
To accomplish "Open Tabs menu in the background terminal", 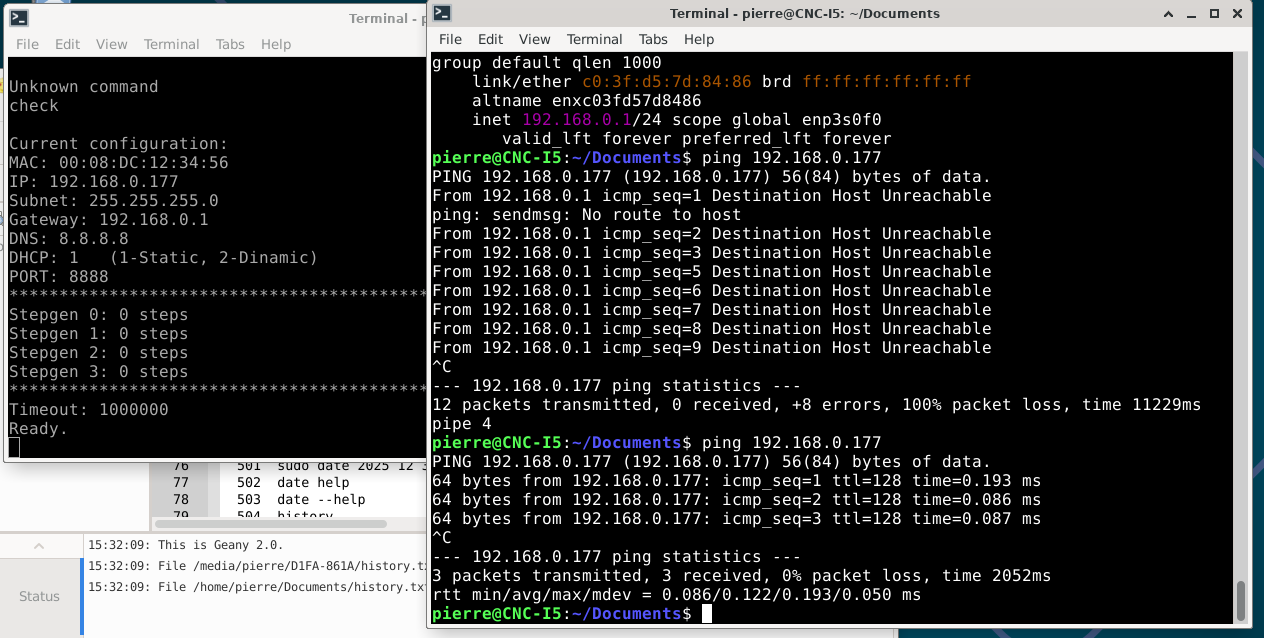I will point(230,44).
